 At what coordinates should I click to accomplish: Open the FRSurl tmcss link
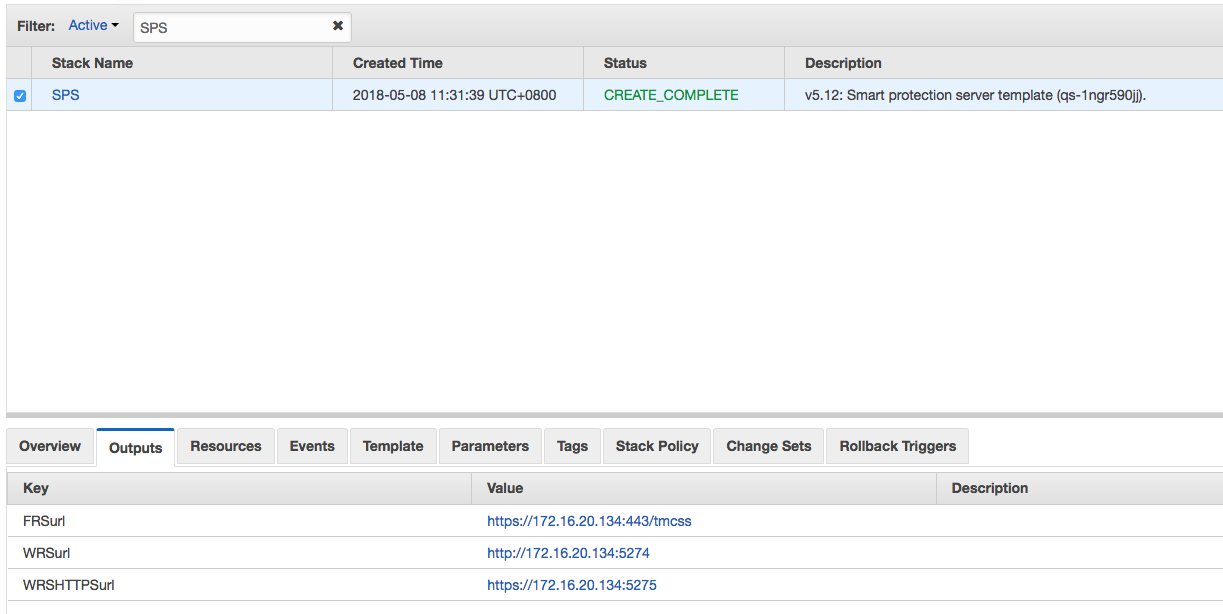tap(589, 521)
